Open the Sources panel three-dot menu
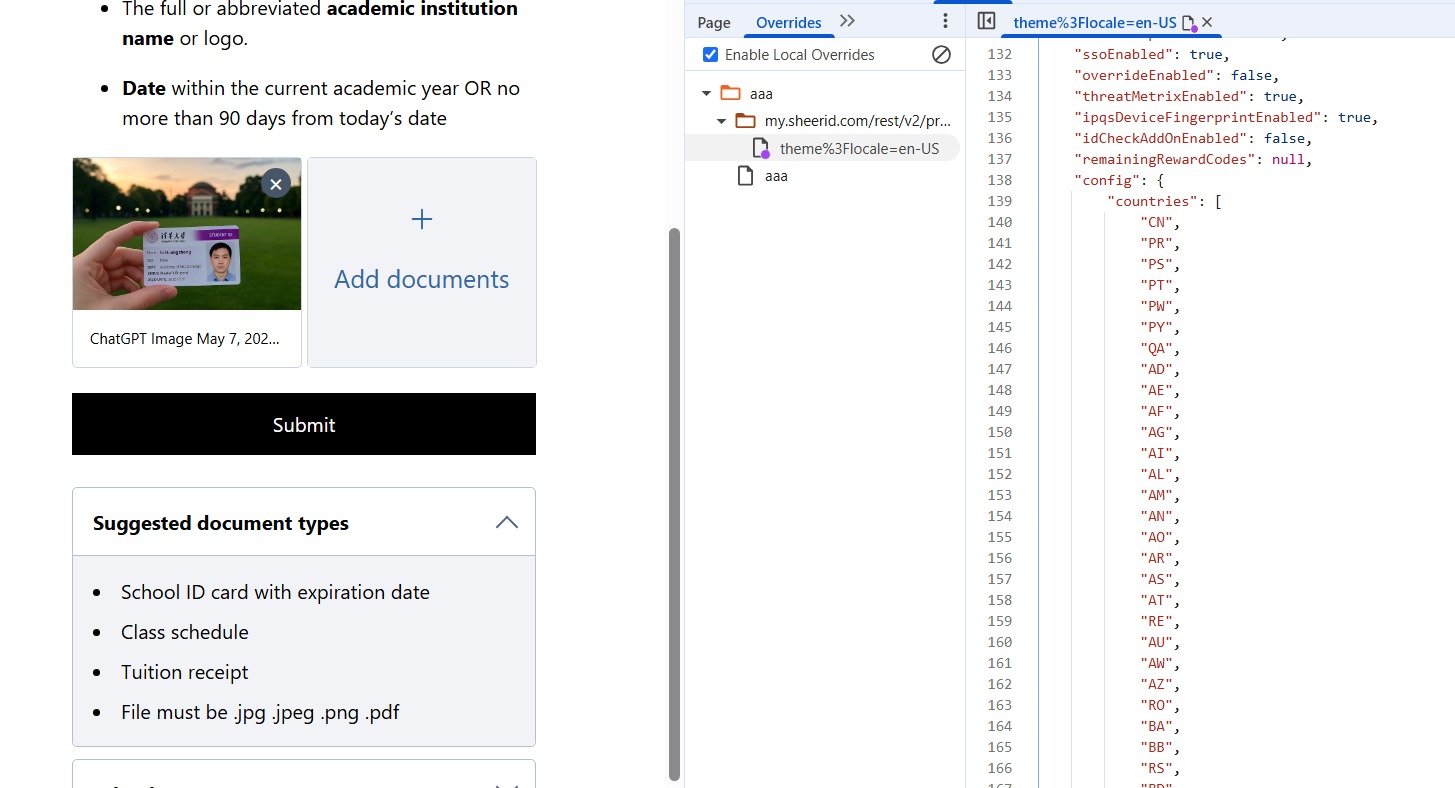Viewport: 1455px width, 788px height. [x=945, y=21]
